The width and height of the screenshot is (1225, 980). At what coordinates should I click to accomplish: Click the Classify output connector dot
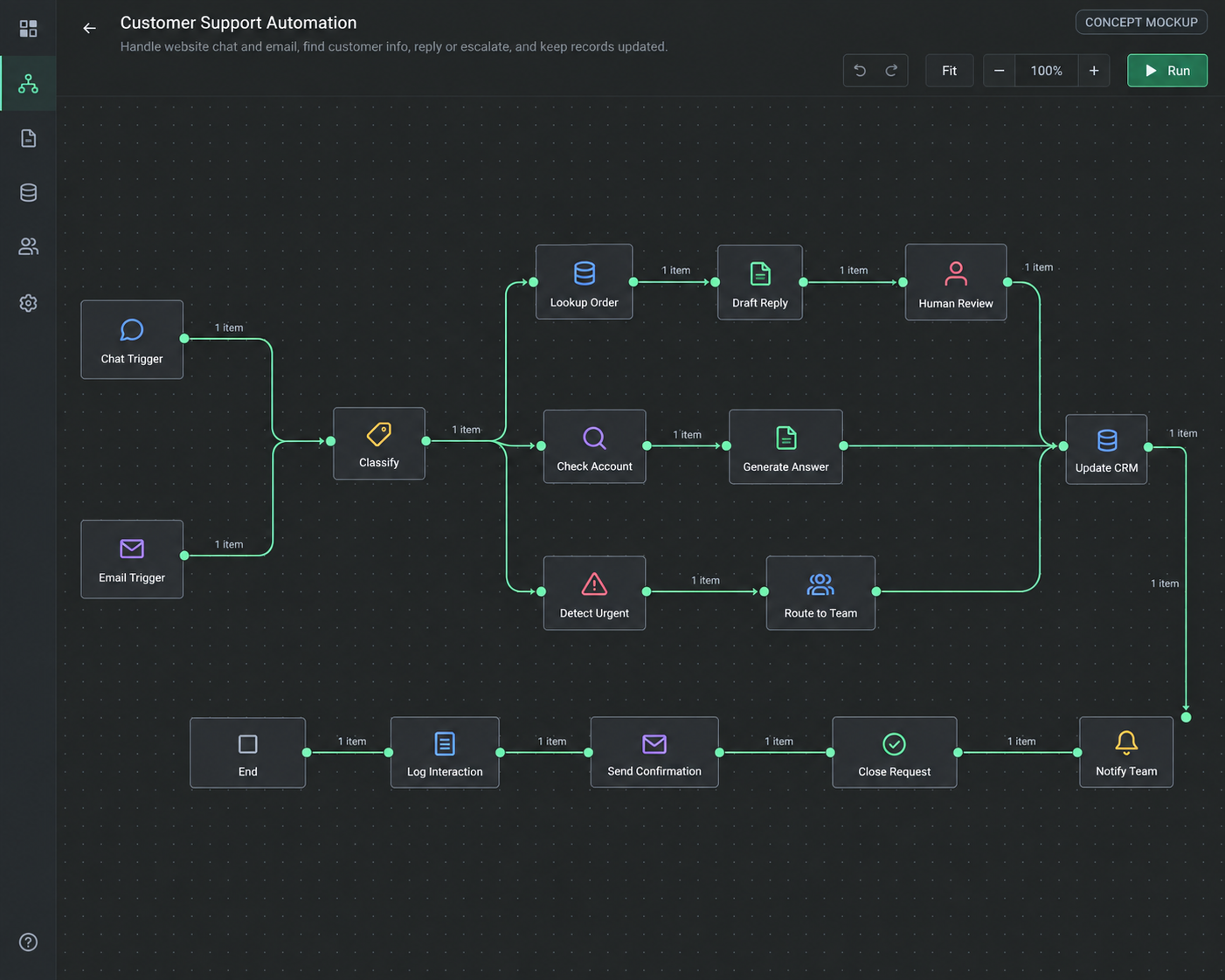(x=426, y=441)
